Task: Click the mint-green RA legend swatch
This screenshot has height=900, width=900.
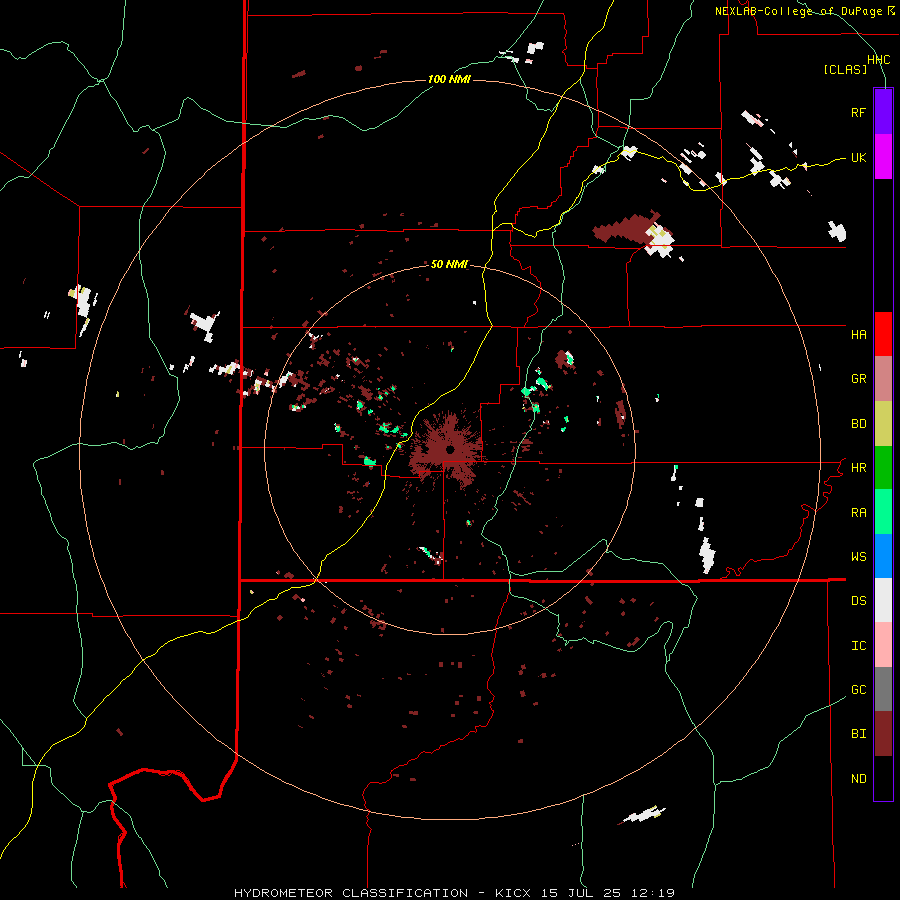Action: pyautogui.click(x=883, y=512)
